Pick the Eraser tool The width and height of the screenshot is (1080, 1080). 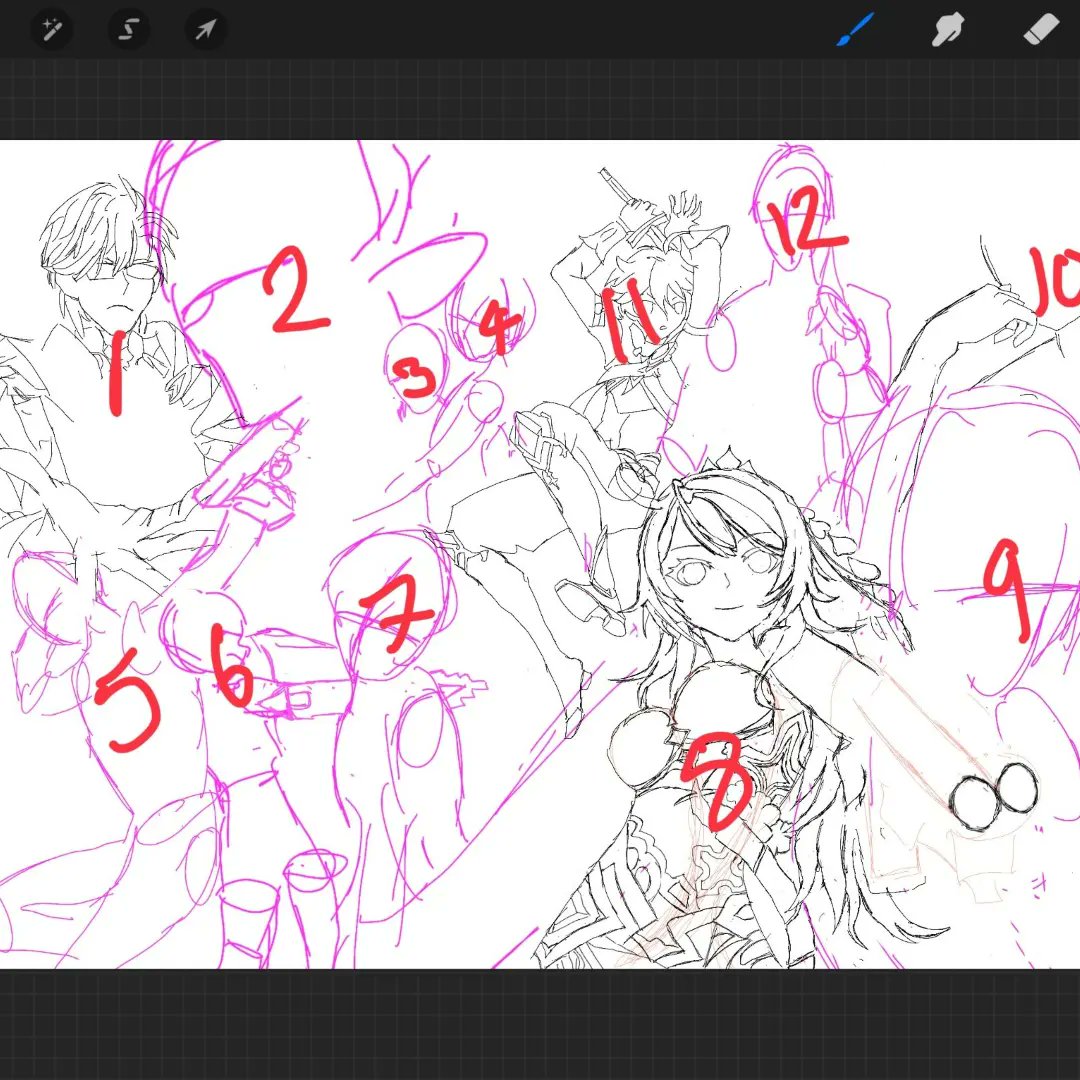[1041, 30]
